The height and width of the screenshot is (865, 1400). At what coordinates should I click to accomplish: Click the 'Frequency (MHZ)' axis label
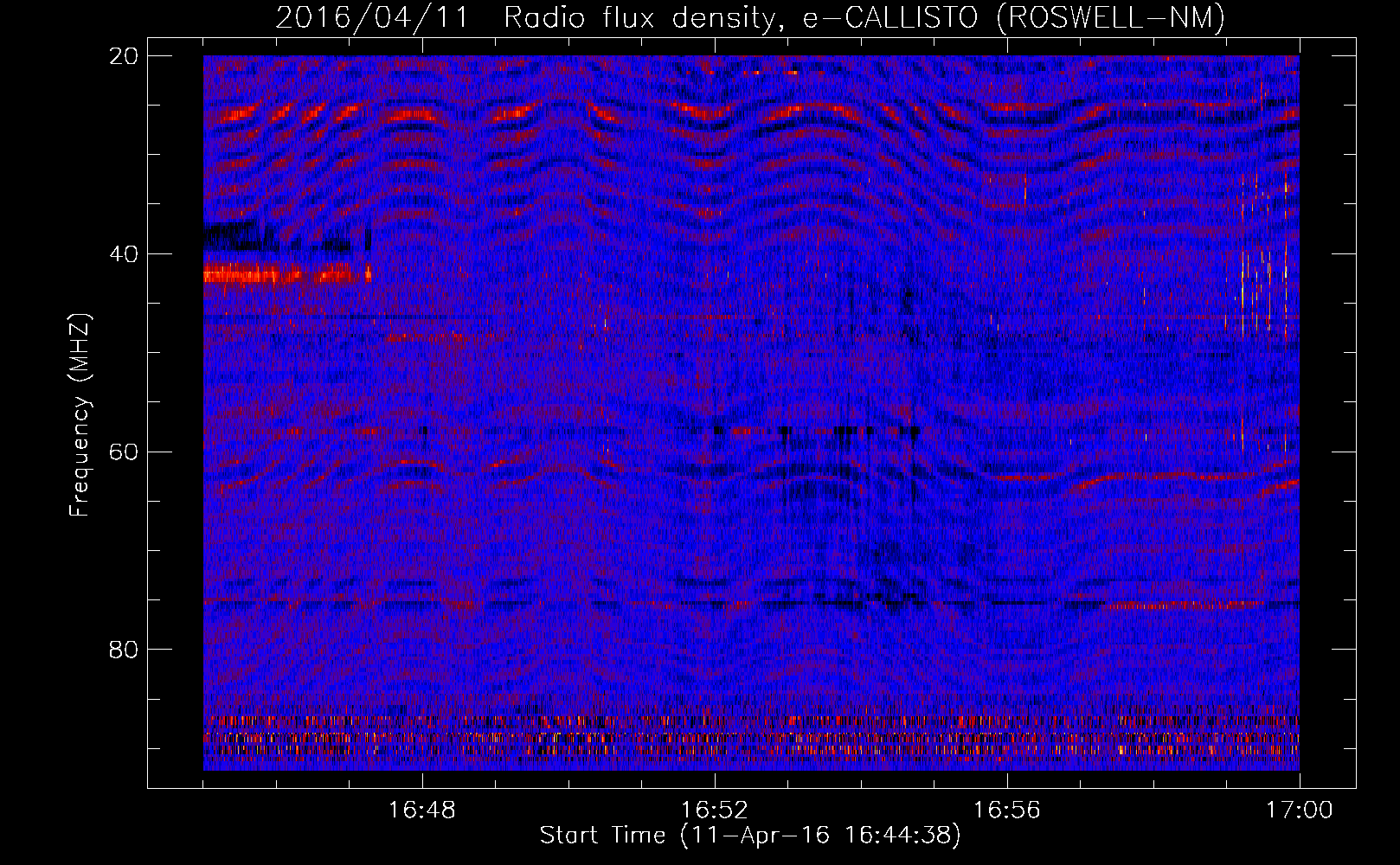(x=80, y=415)
